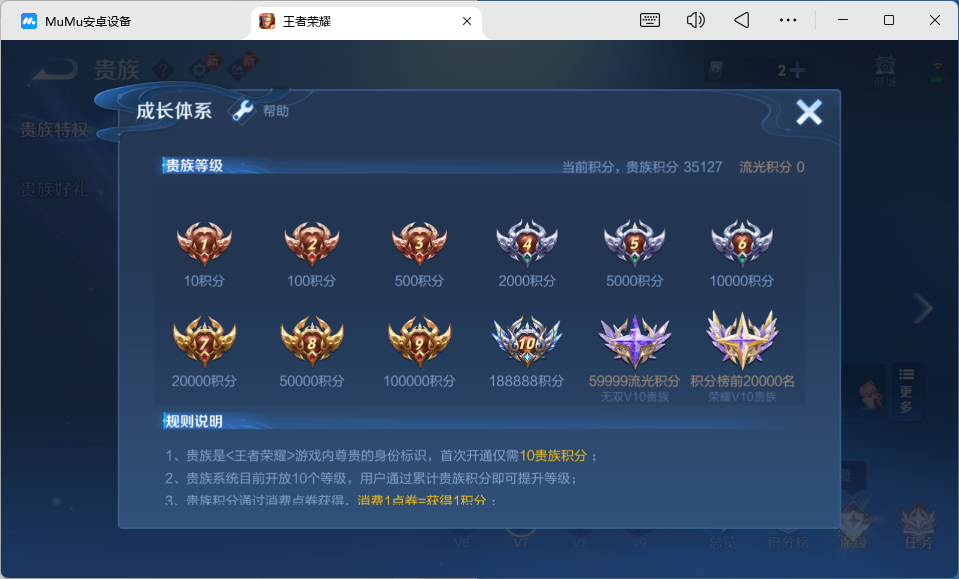Toggle the emulator volume speaker icon
Viewport: 959px width, 579px height.
[x=696, y=20]
